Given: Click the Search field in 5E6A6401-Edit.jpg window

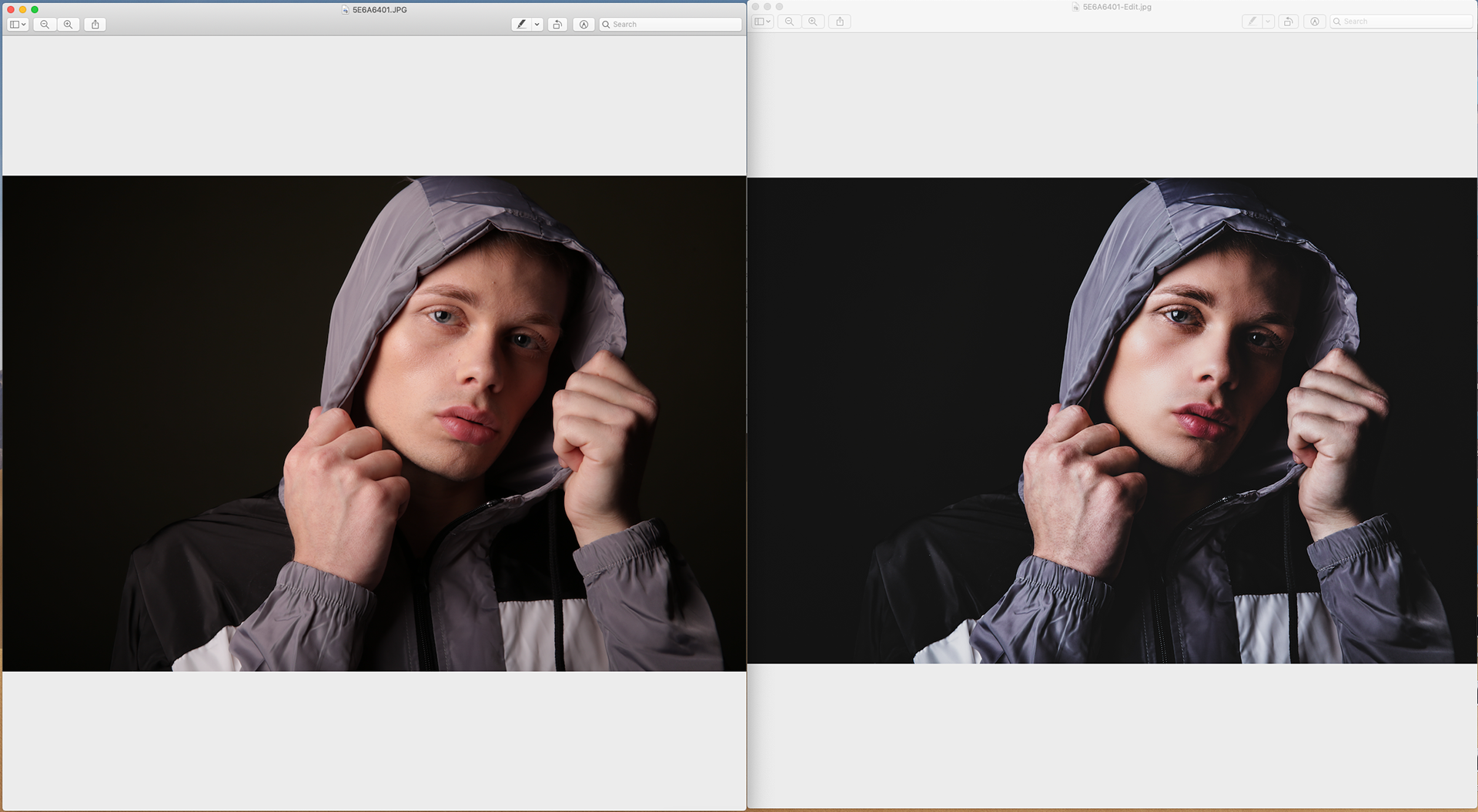Looking at the screenshot, I should (x=1401, y=22).
